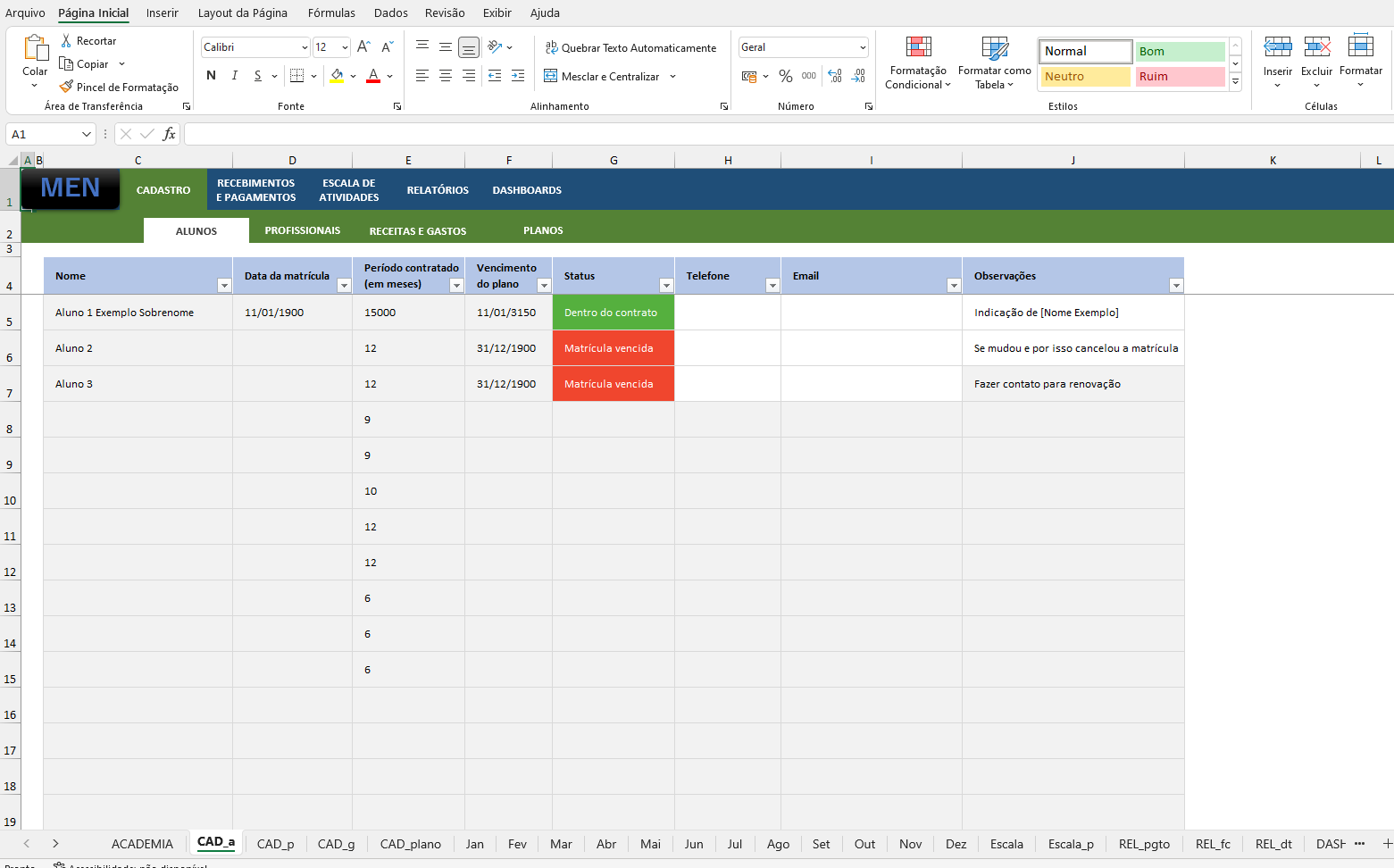1394x868 pixels.
Task: Click the PROFISSIONAIS navigation button
Action: pyautogui.click(x=302, y=230)
